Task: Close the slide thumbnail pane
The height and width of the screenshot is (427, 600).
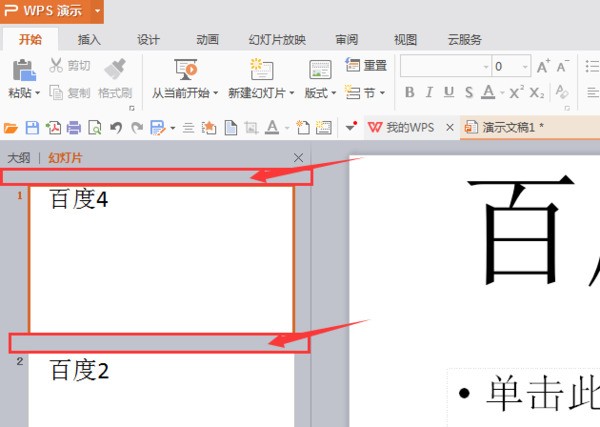Action: click(x=298, y=158)
